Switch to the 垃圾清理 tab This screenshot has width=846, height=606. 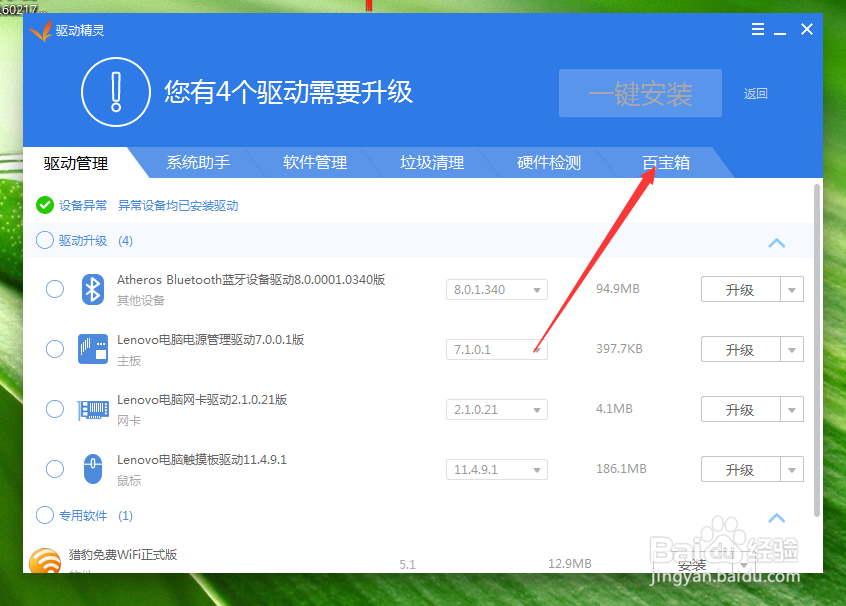click(432, 162)
